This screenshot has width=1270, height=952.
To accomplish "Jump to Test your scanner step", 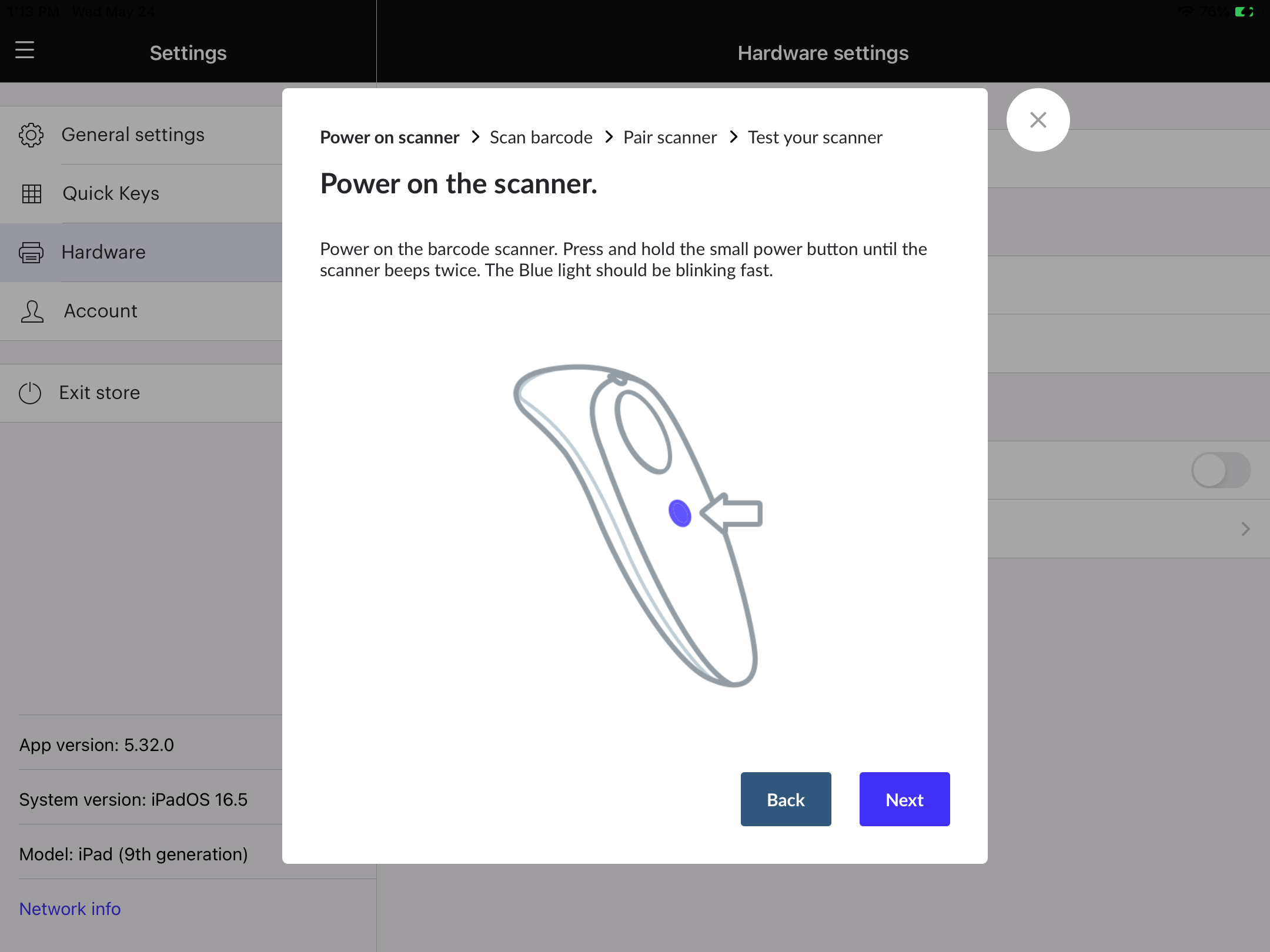I will (815, 138).
